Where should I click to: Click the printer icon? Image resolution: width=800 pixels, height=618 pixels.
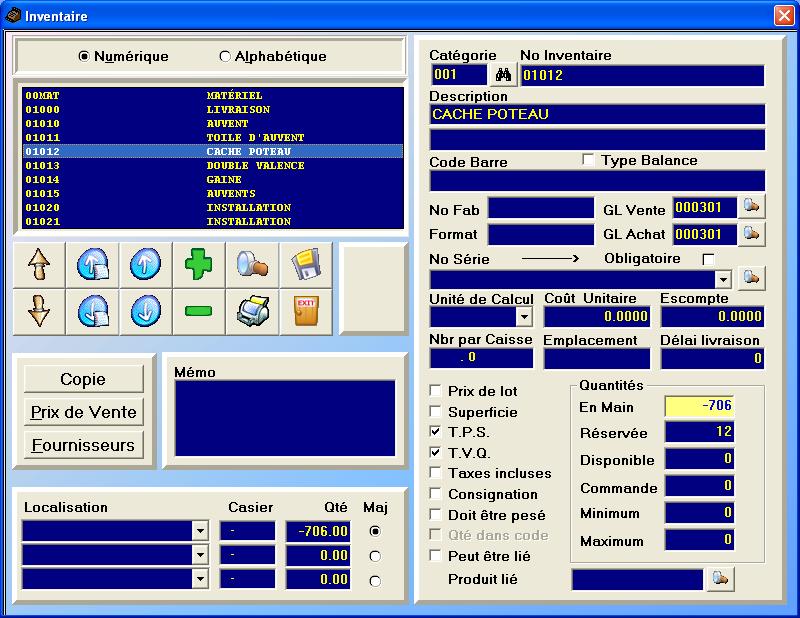pyautogui.click(x=252, y=312)
